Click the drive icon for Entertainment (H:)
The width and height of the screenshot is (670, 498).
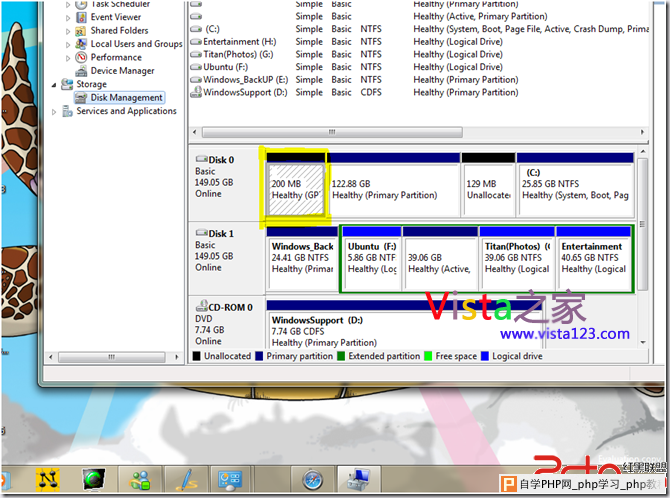[196, 42]
